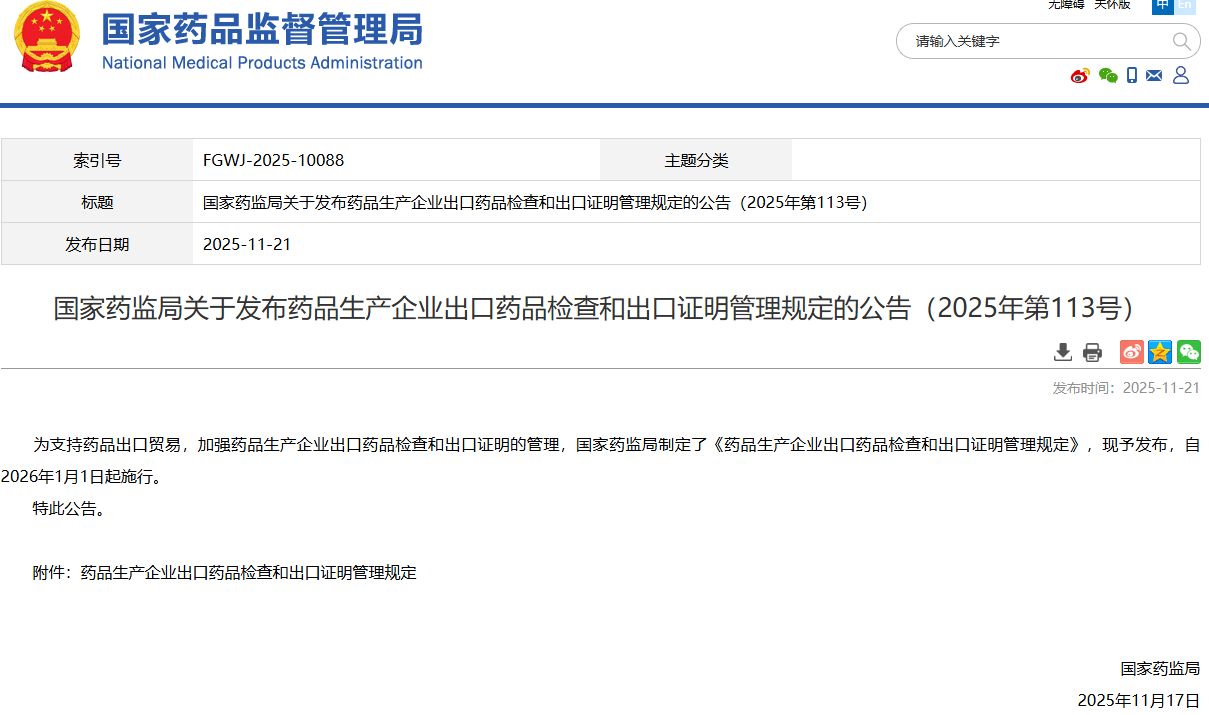Open the header Weibo icon
The image size is (1209, 715).
(1080, 76)
